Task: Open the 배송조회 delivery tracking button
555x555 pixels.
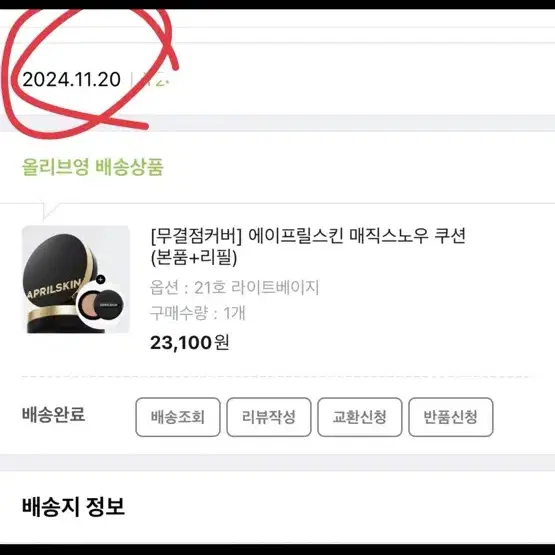Action: coord(178,417)
